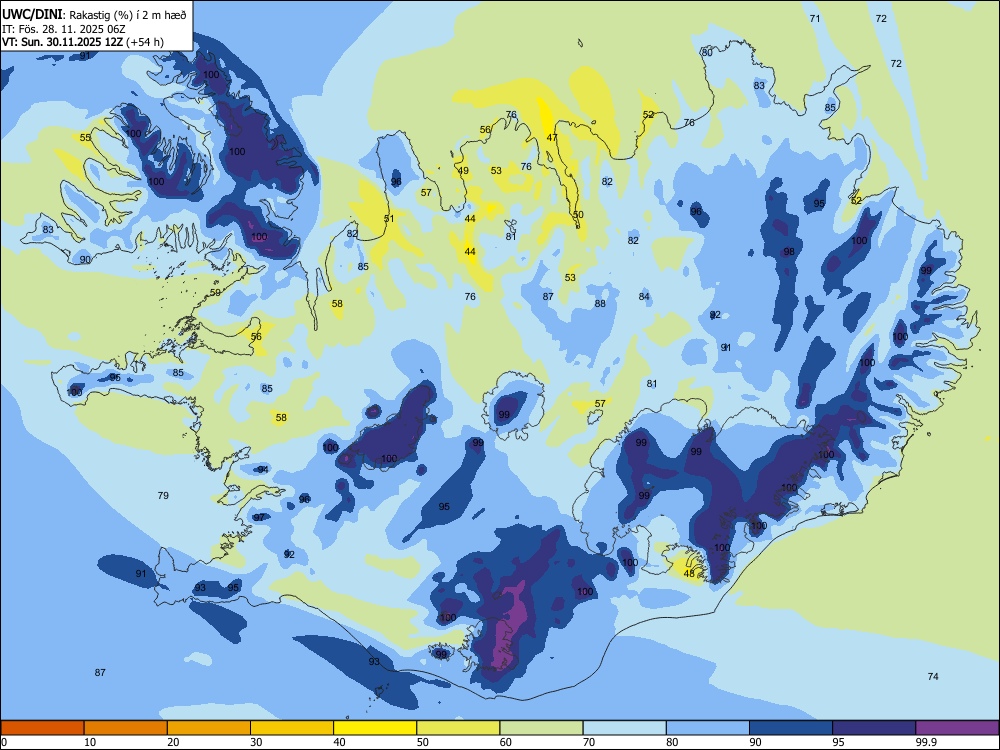Click the map value '94'
The width and height of the screenshot is (1000, 750).
[263, 469]
